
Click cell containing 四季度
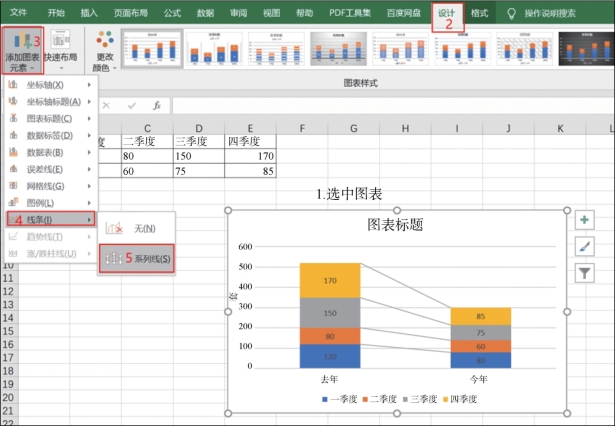(x=250, y=141)
